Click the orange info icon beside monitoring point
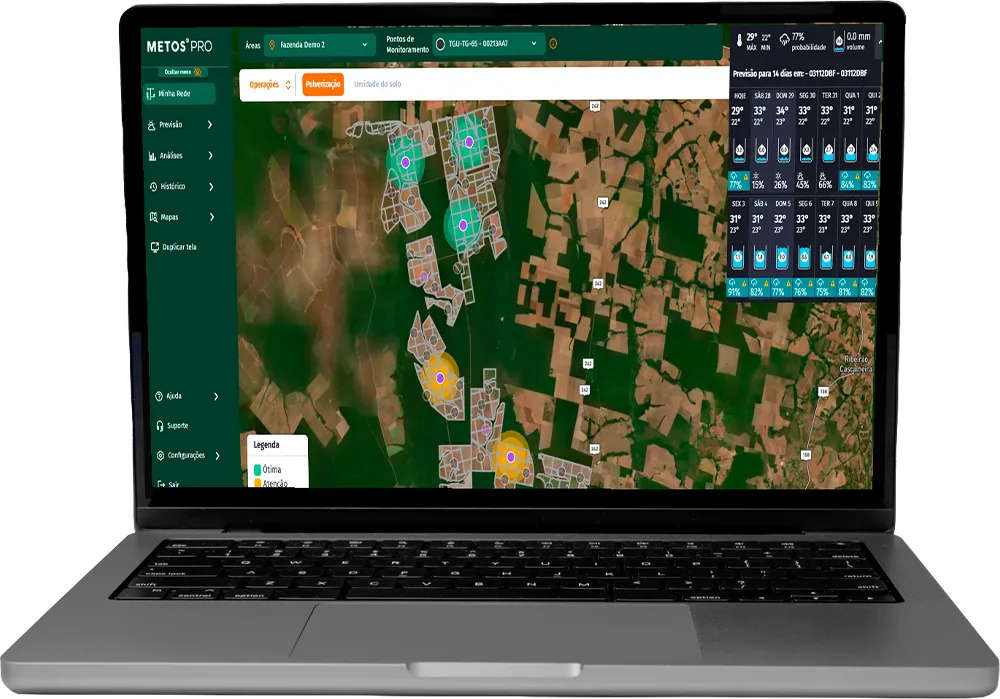 [x=553, y=44]
